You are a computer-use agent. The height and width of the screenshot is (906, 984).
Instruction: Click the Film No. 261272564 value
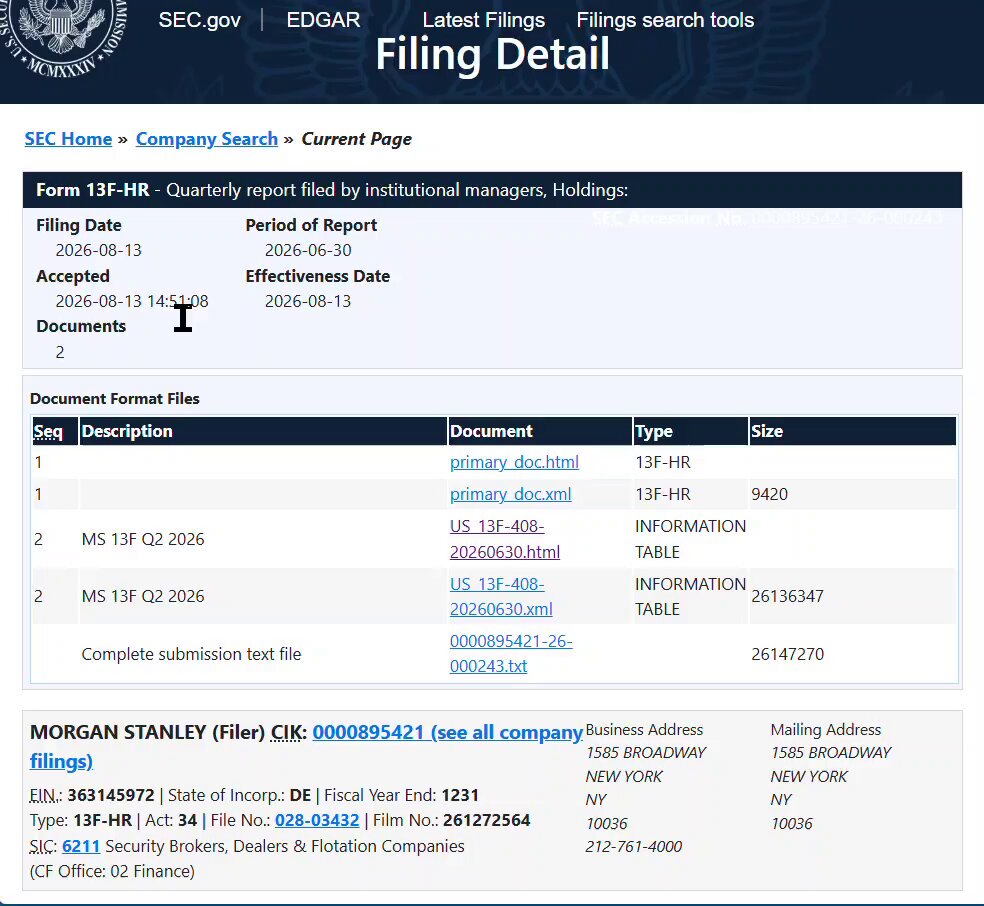[486, 820]
